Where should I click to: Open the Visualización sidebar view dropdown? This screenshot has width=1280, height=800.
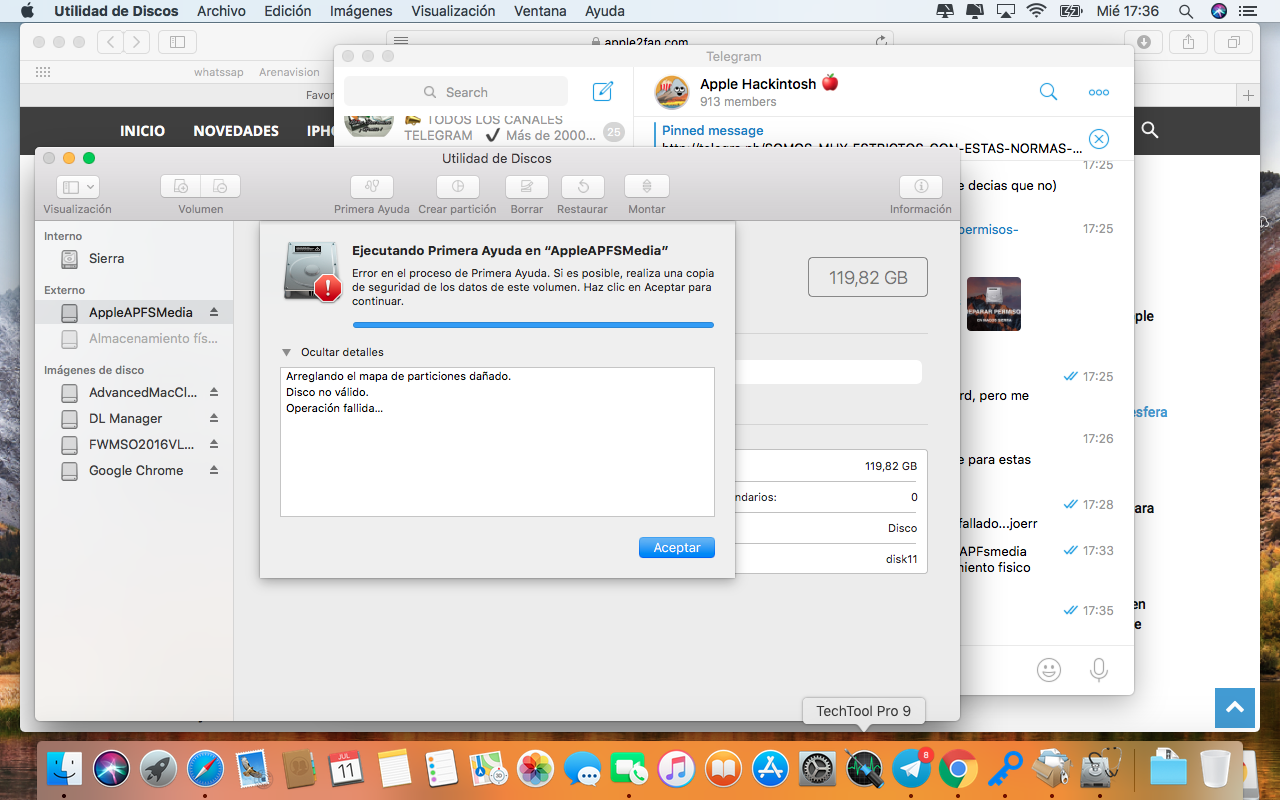pyautogui.click(x=77, y=186)
